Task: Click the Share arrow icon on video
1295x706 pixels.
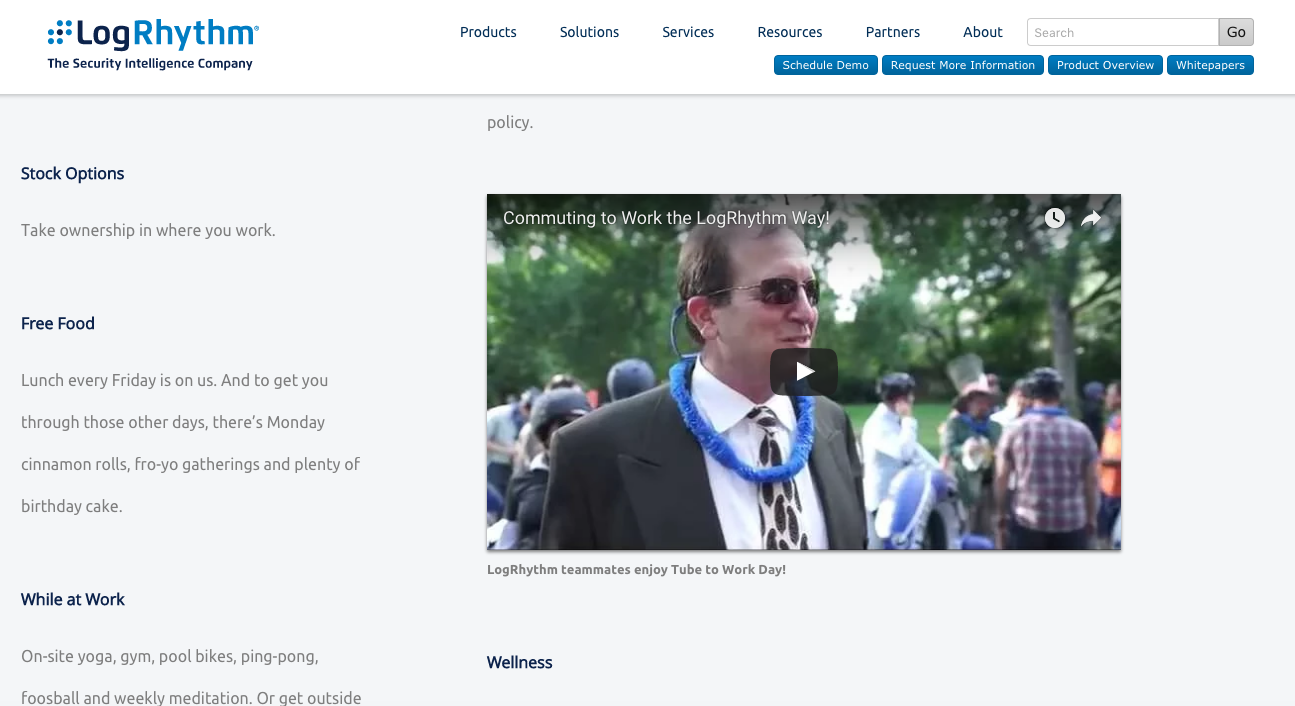Action: 1090,218
